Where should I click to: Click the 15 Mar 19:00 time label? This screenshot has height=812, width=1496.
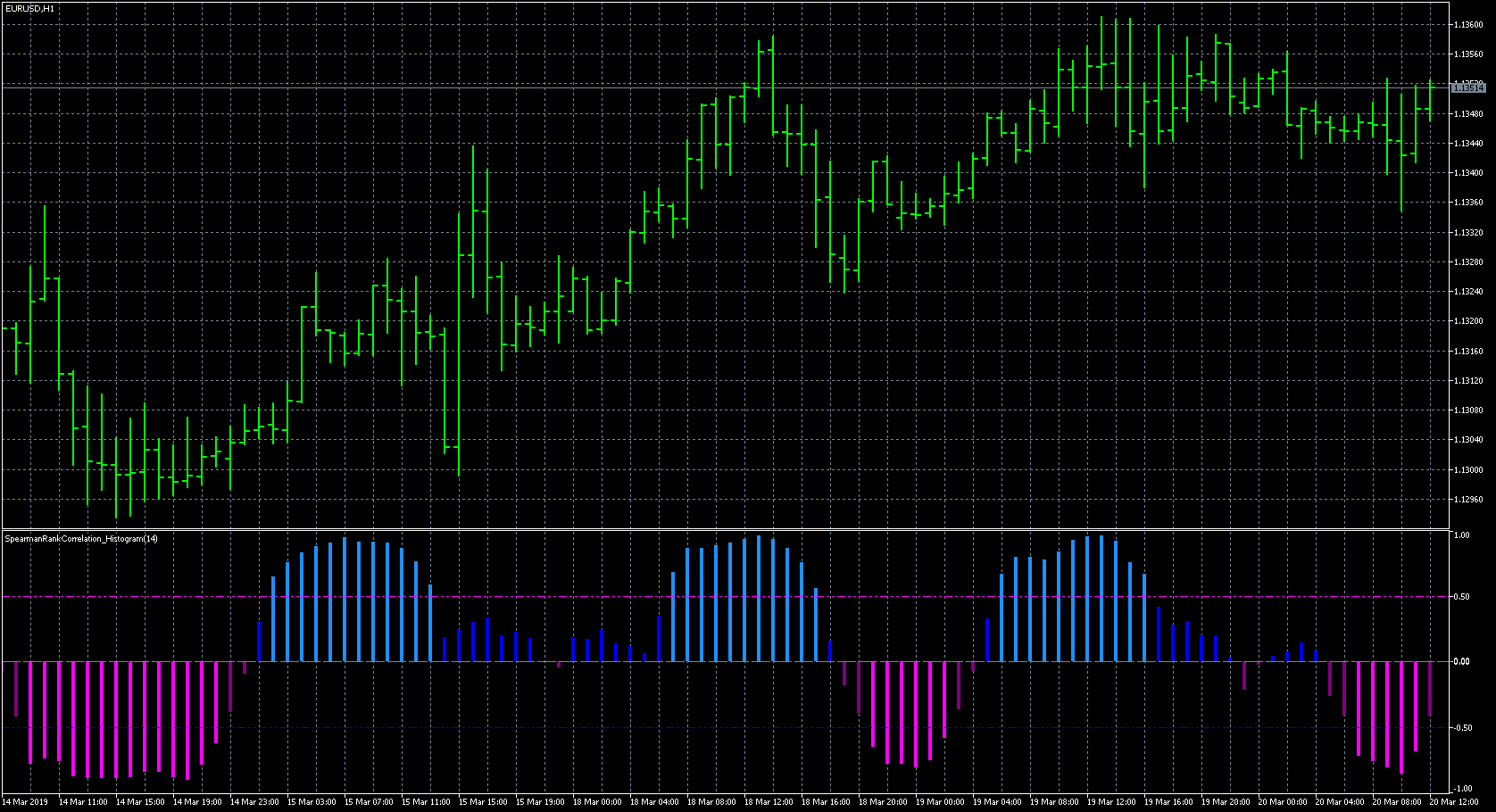[540, 802]
